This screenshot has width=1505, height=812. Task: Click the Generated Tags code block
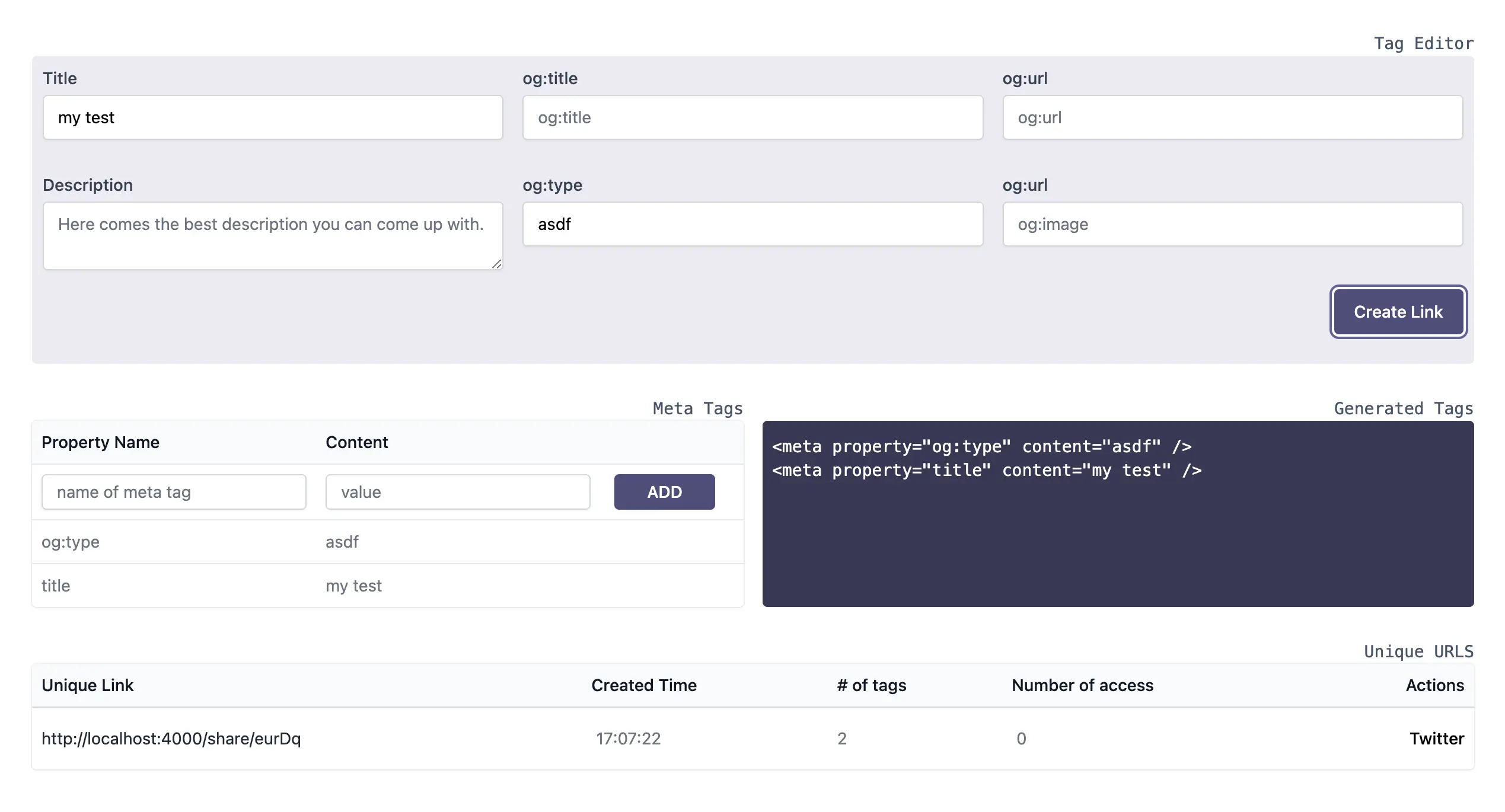(x=1117, y=514)
